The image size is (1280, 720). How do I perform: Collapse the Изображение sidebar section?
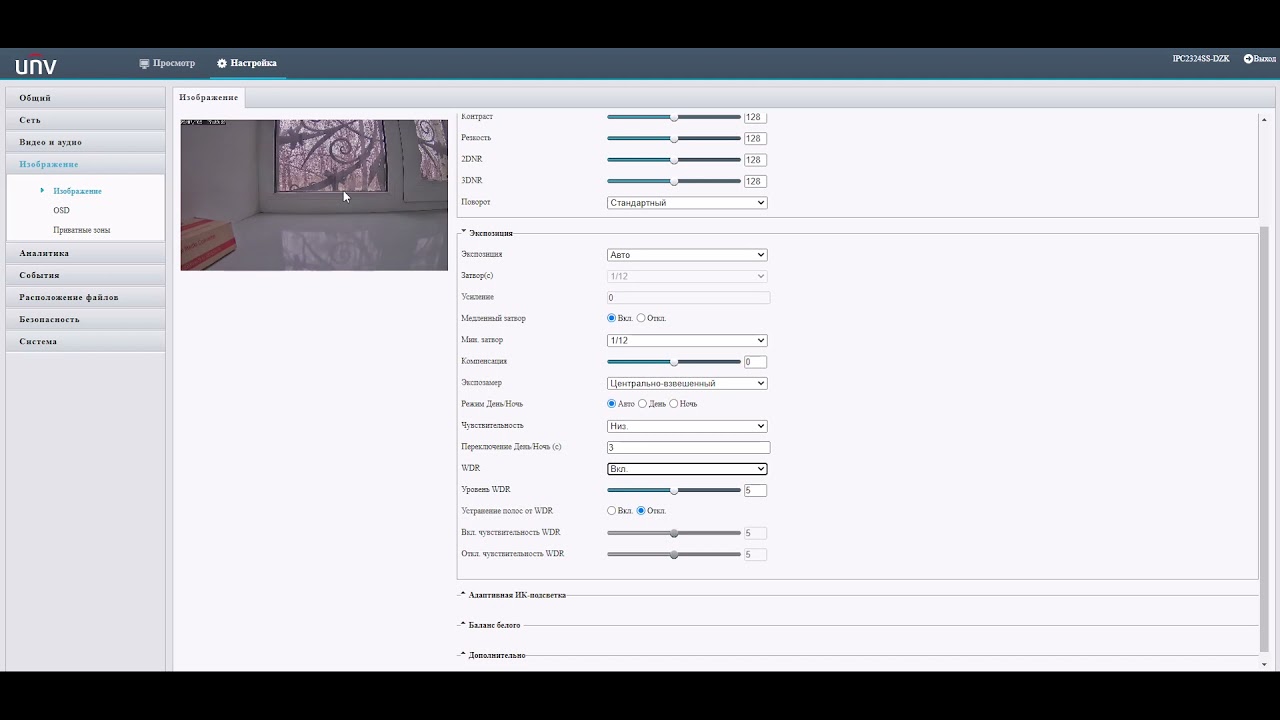click(x=85, y=164)
